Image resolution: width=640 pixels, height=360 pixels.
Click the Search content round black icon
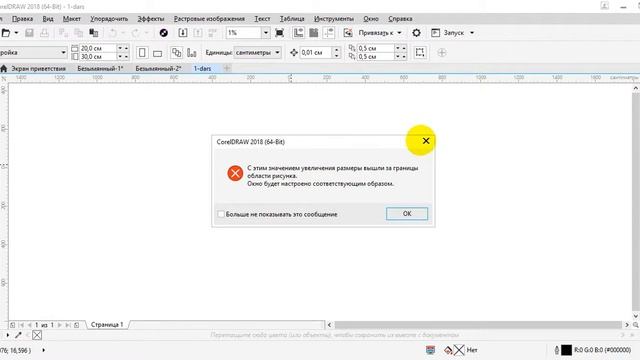point(164,33)
